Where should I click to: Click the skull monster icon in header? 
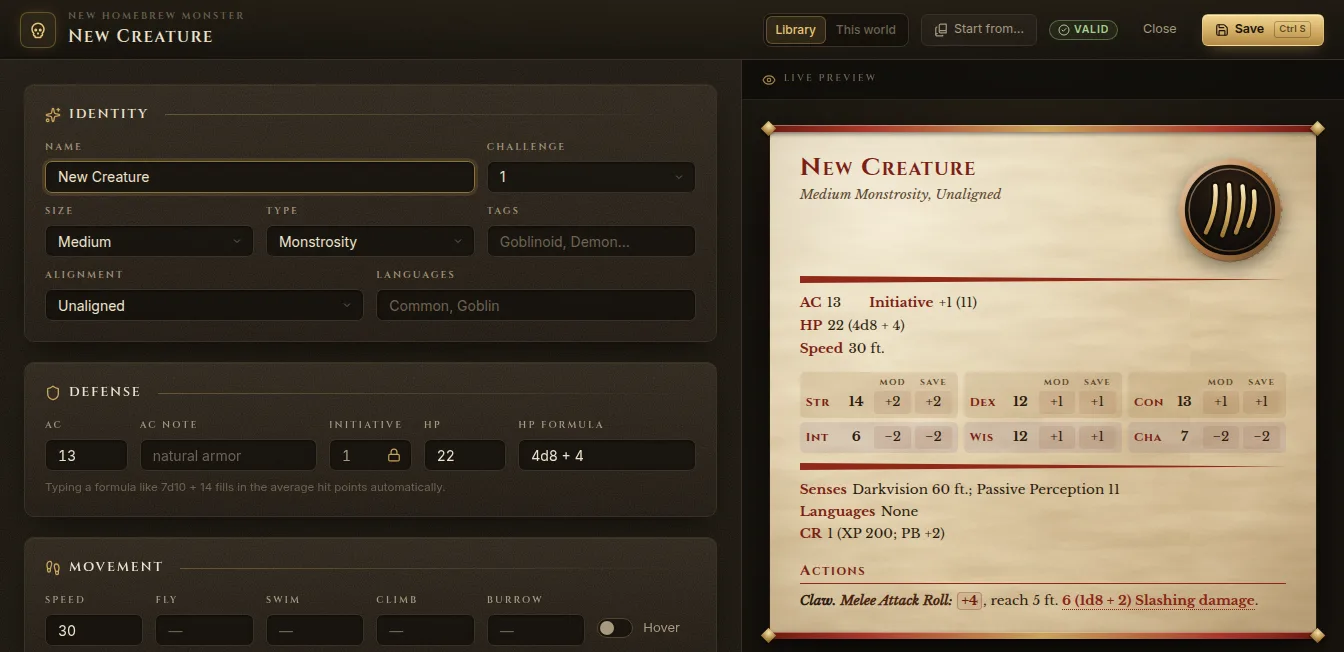(x=38, y=30)
